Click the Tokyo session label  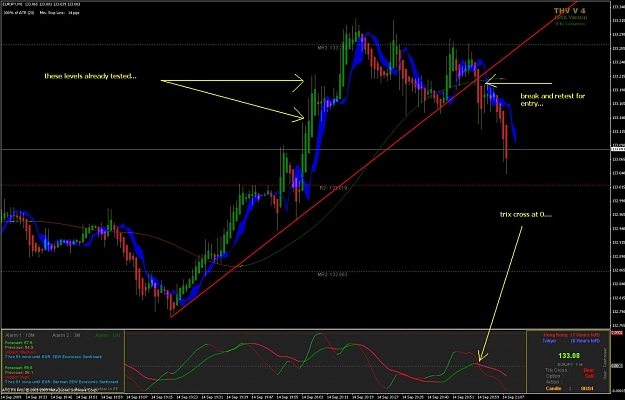pos(571,341)
